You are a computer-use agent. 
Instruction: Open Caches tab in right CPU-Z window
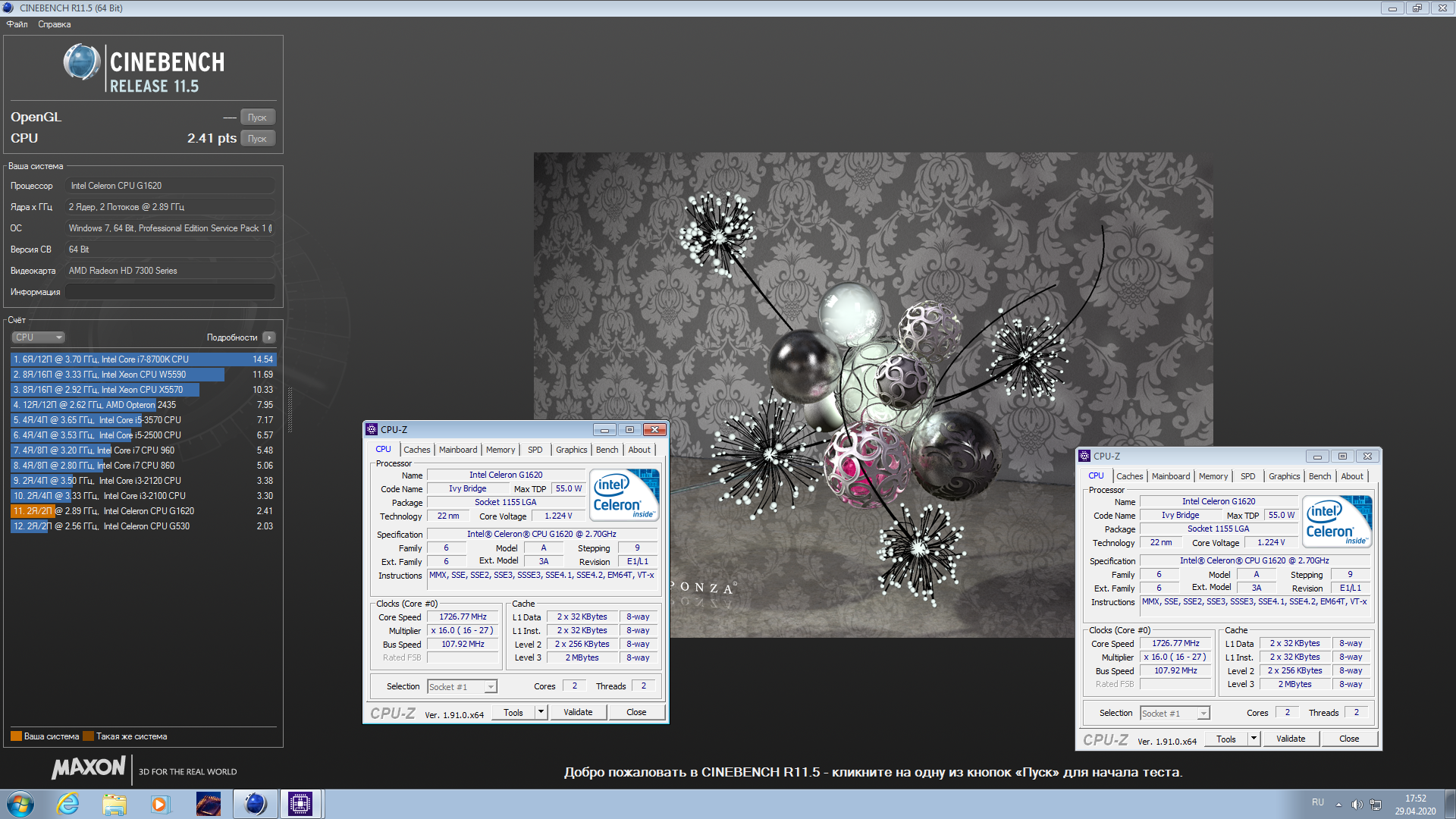point(1129,476)
